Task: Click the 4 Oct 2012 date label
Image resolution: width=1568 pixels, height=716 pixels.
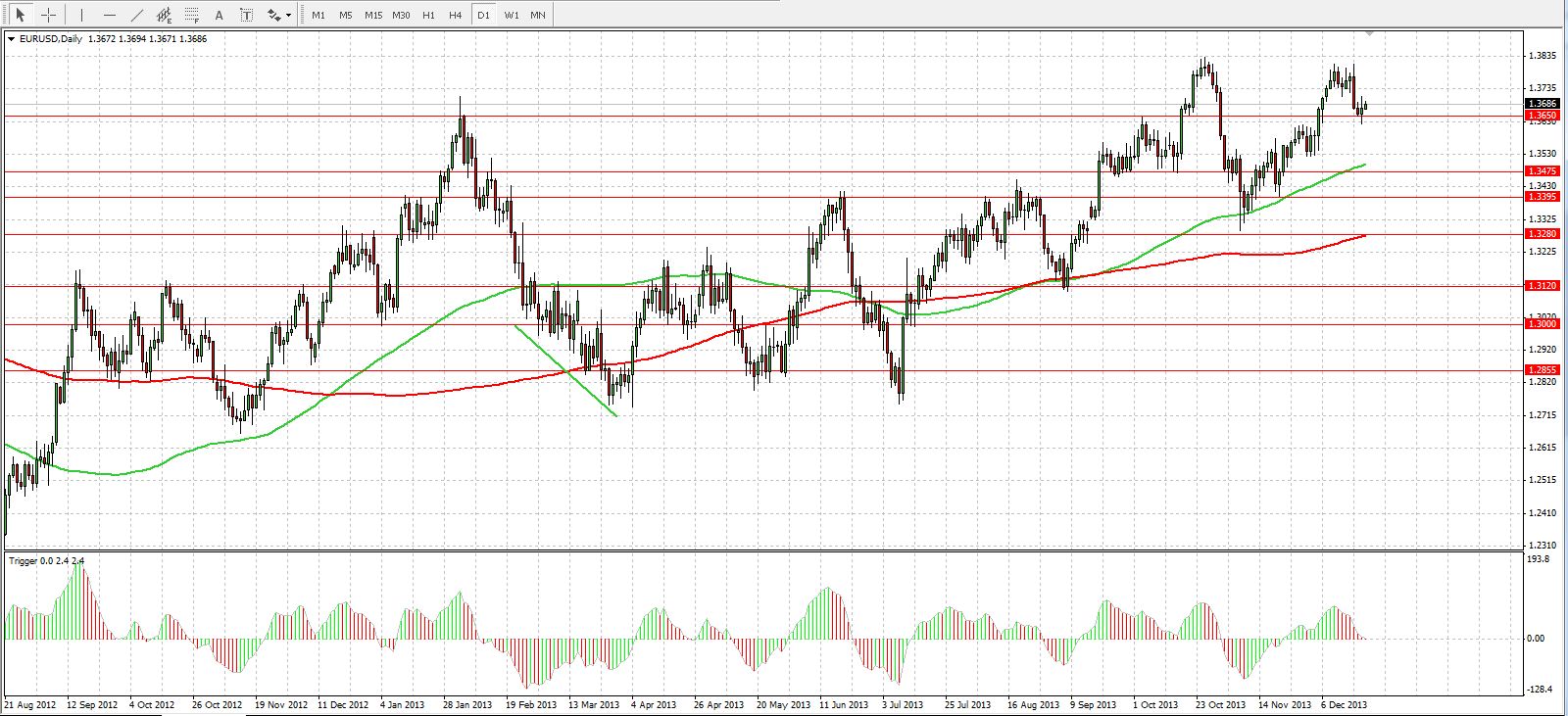Action: 152,705
